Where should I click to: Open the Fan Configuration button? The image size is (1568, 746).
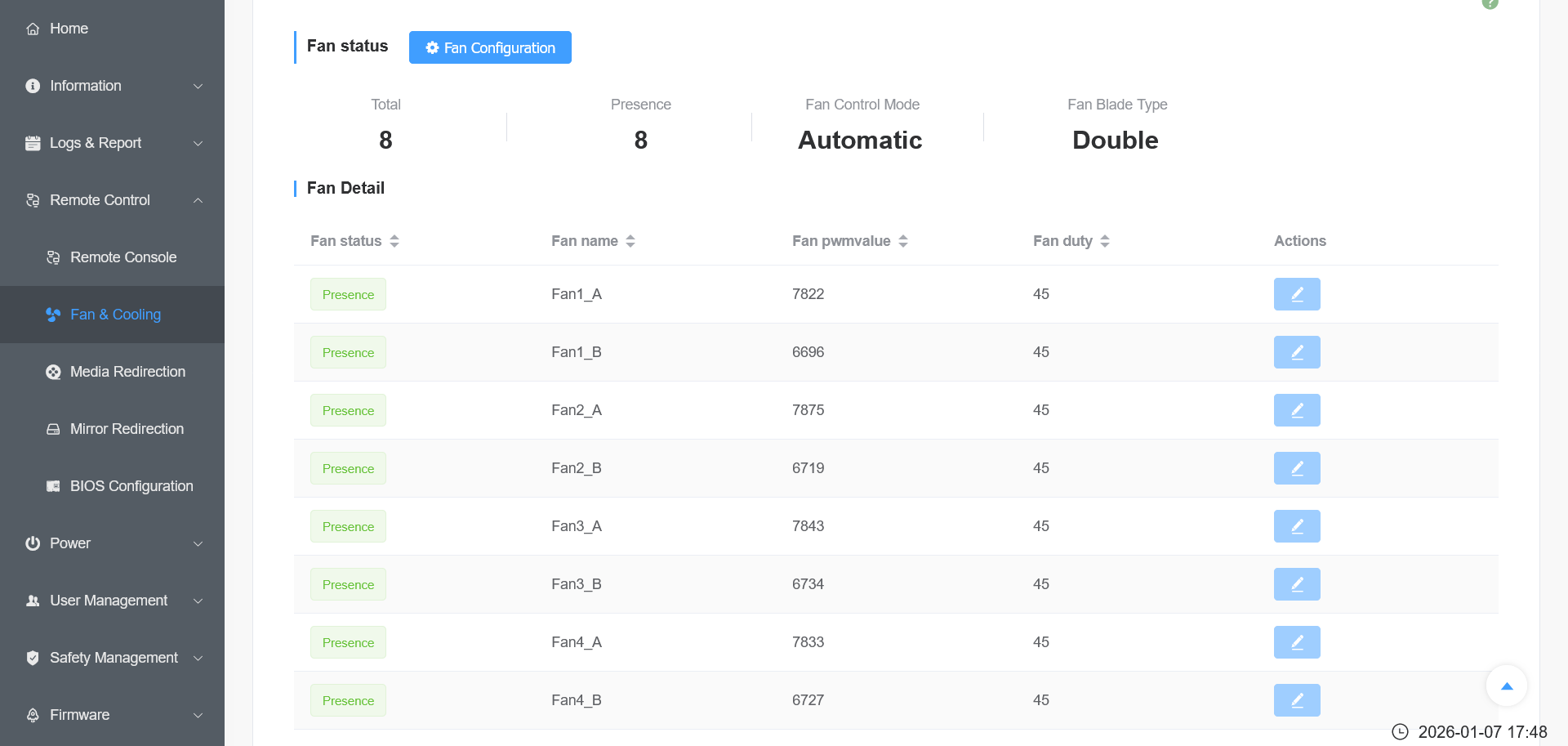[x=490, y=47]
